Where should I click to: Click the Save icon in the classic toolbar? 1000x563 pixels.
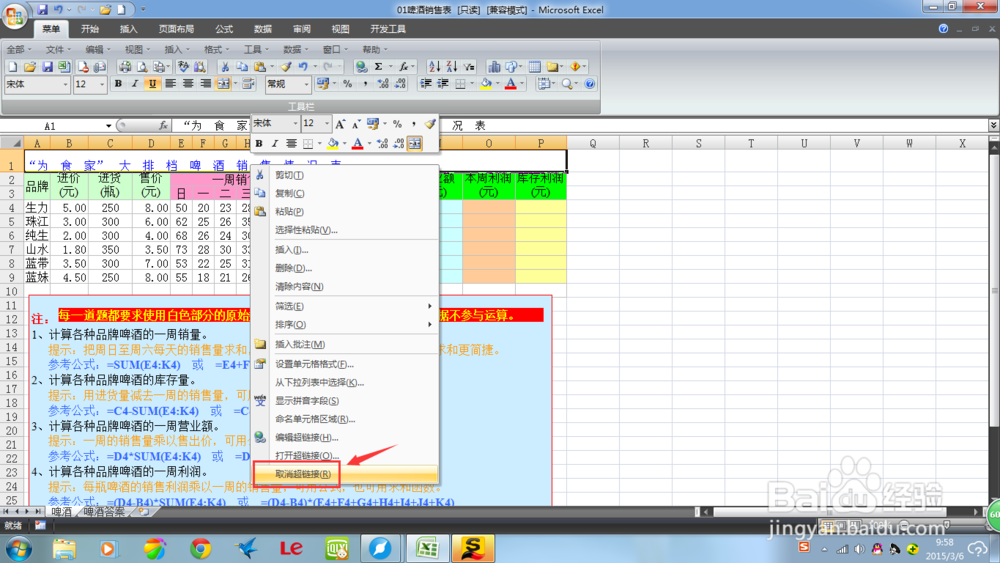tap(47, 66)
